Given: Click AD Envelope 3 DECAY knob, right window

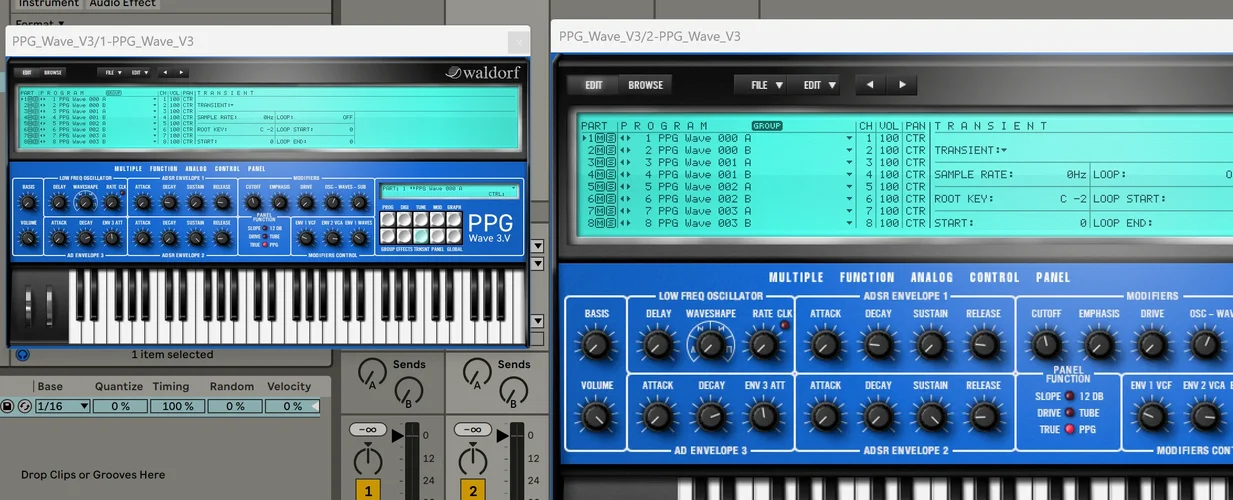Looking at the screenshot, I should click(711, 417).
